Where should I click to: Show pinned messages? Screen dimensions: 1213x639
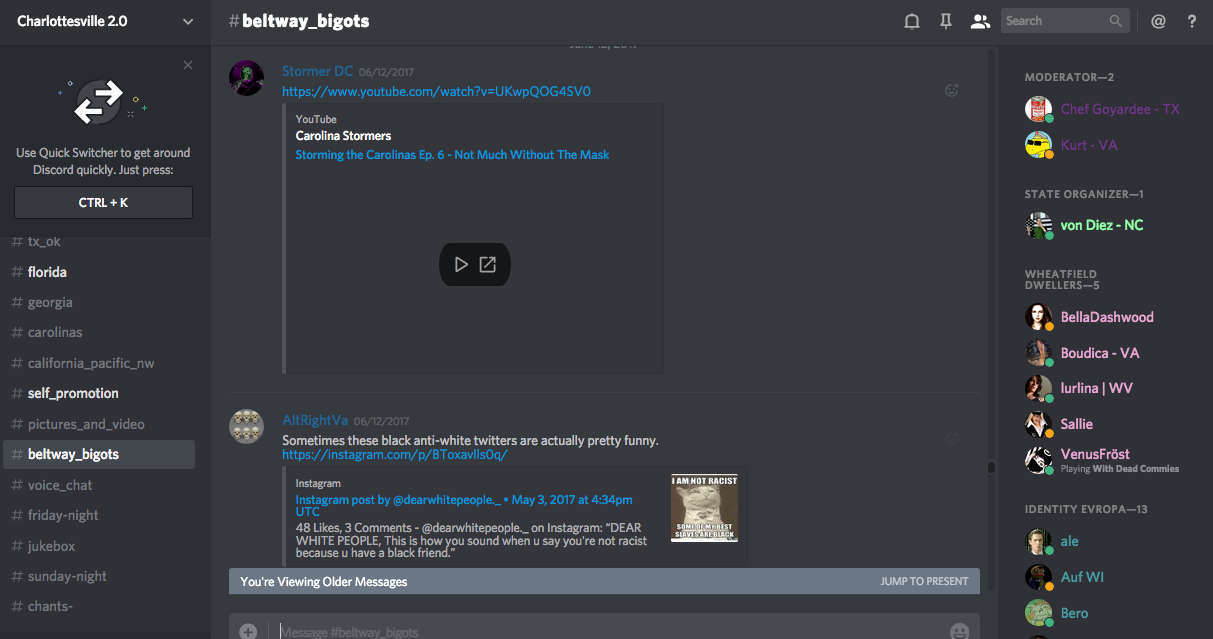pos(945,21)
